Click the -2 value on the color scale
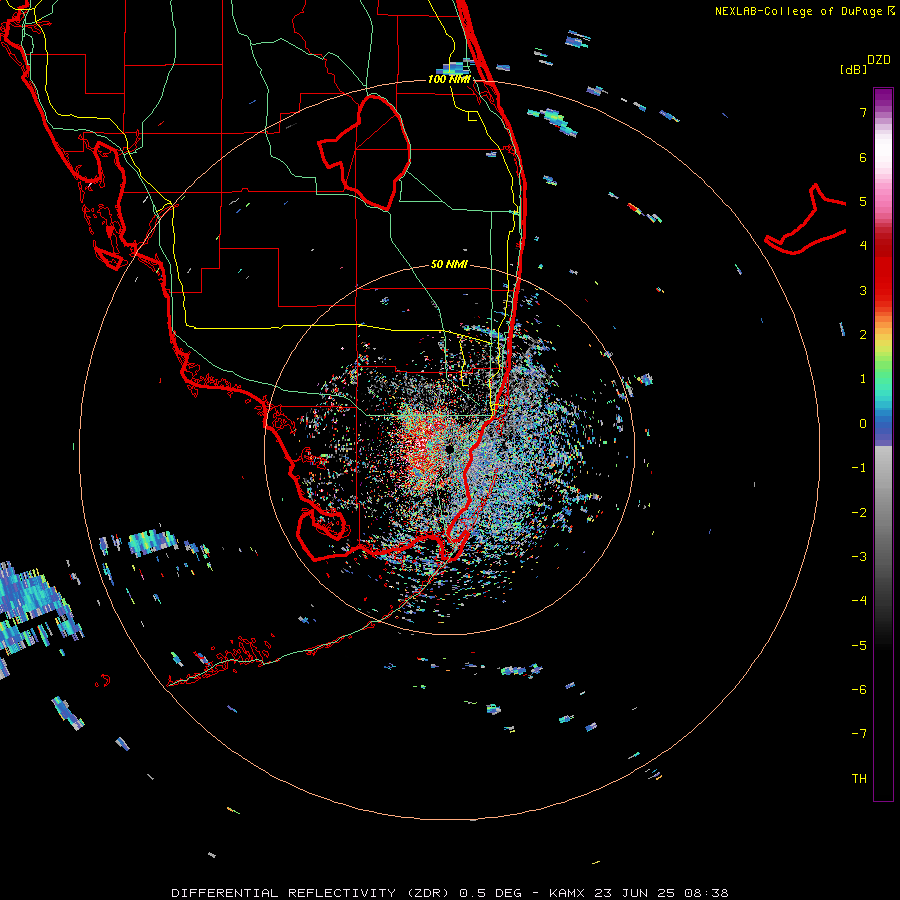 coord(859,513)
